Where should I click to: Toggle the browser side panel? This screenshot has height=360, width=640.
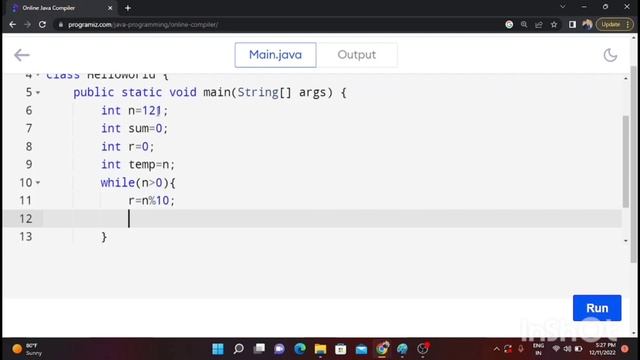click(572, 24)
